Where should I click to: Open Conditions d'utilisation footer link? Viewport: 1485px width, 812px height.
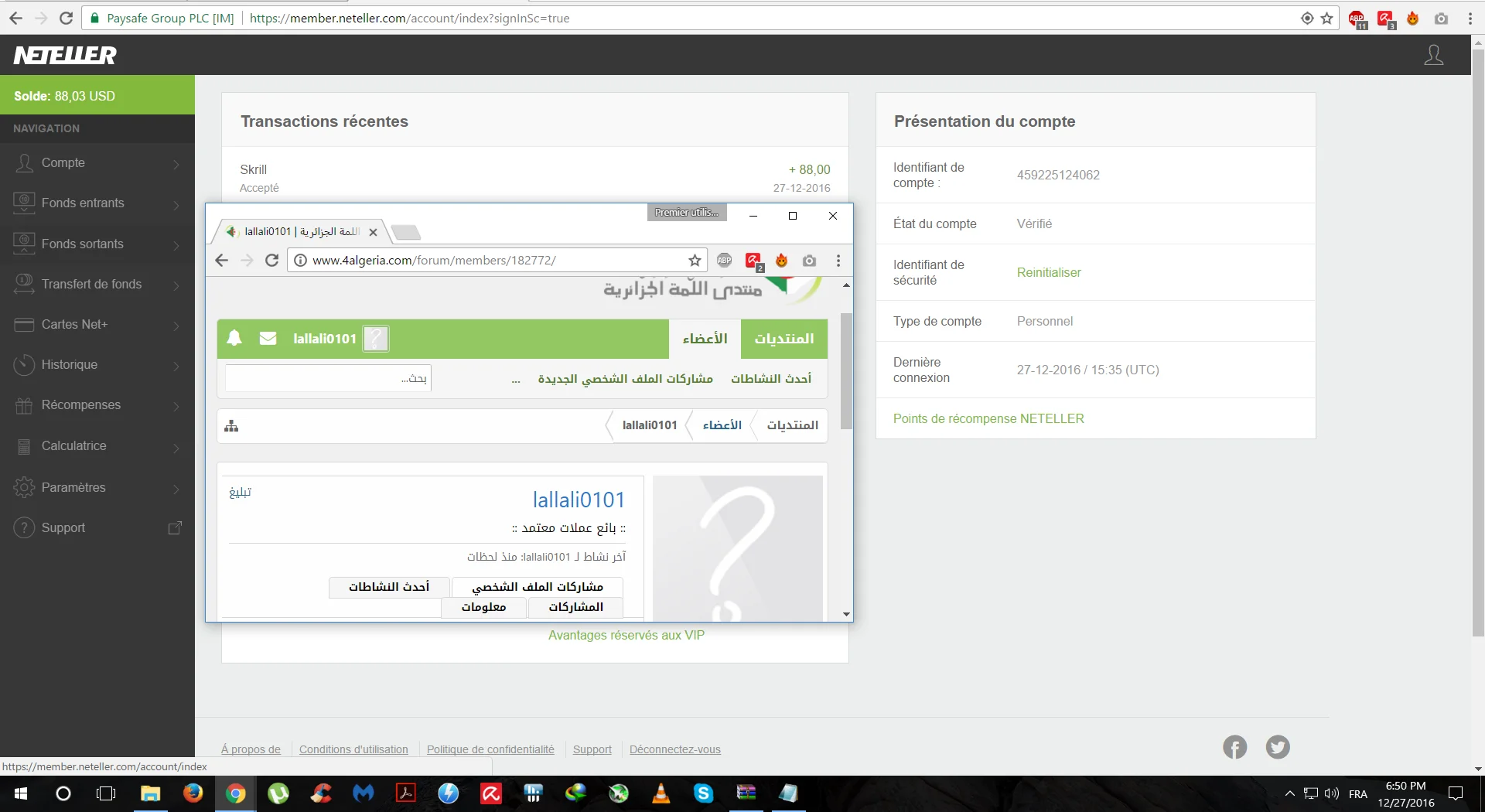(x=353, y=749)
